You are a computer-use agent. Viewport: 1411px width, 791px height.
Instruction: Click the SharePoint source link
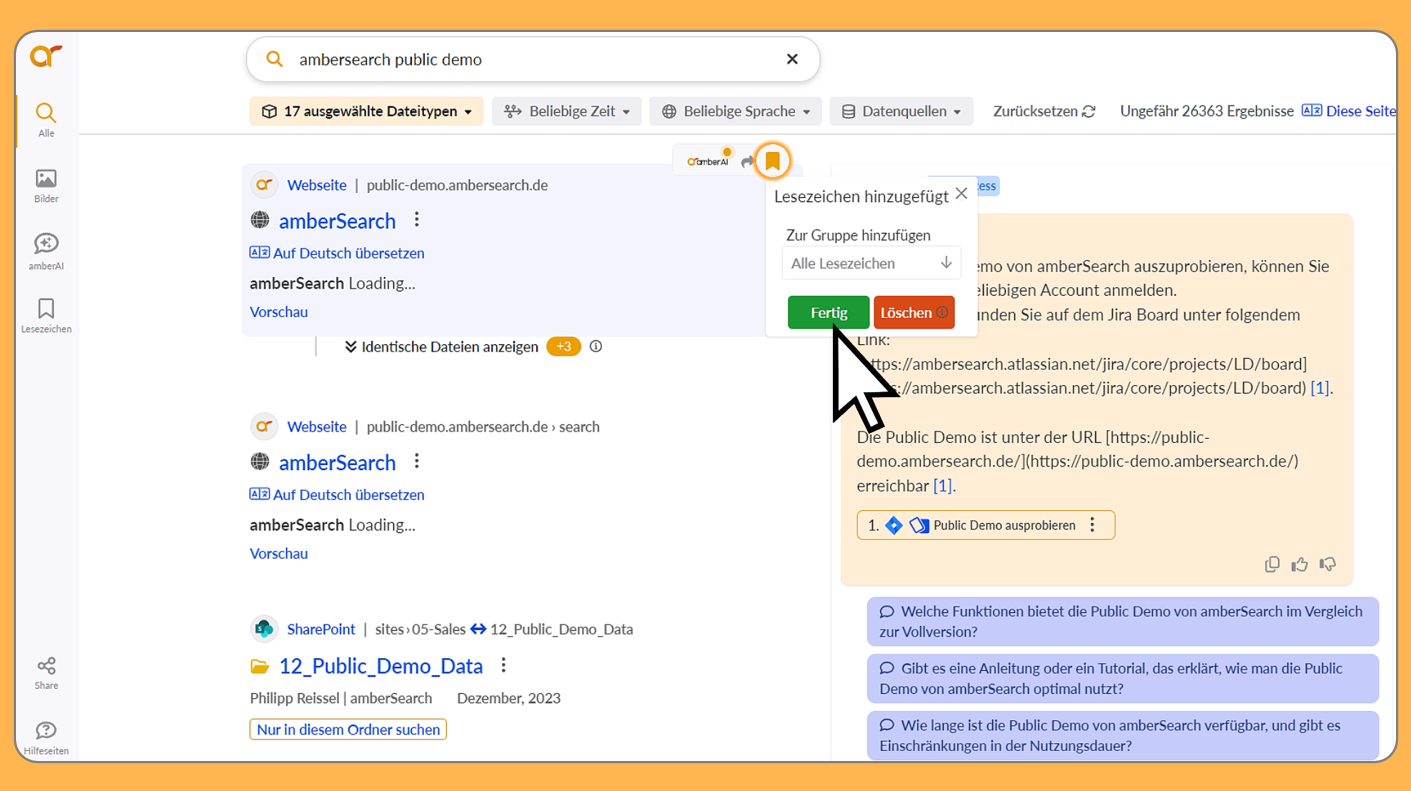point(321,629)
